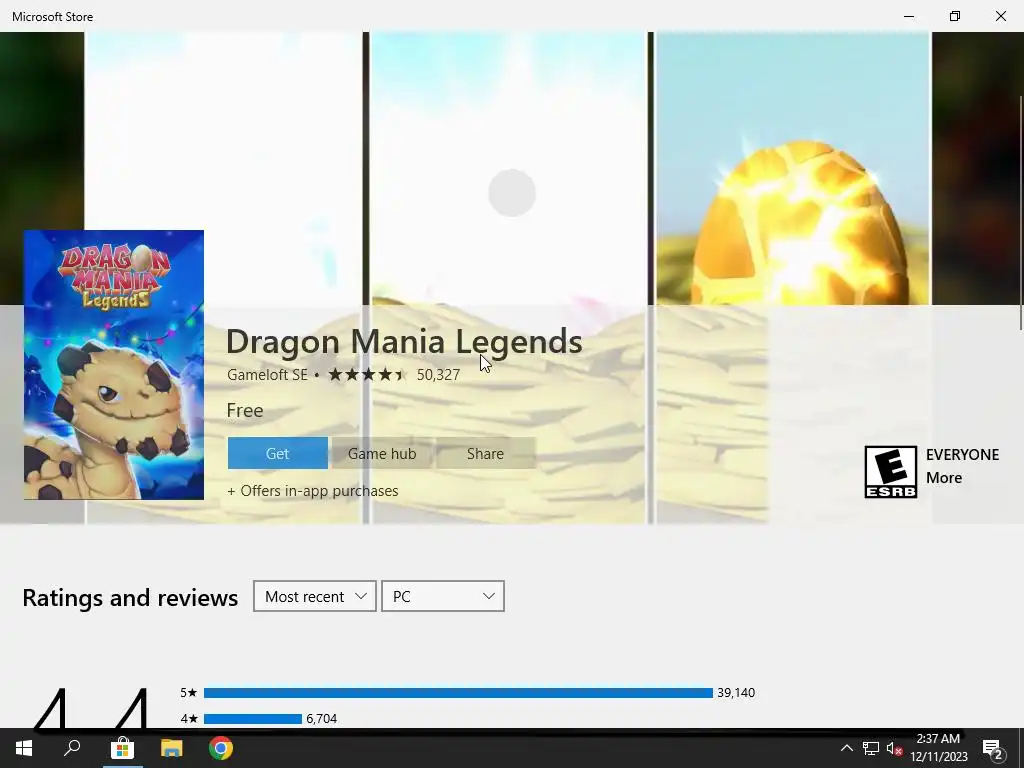Image resolution: width=1024 pixels, height=768 pixels.
Task: Click the 50,327 ratings count
Action: [438, 375]
